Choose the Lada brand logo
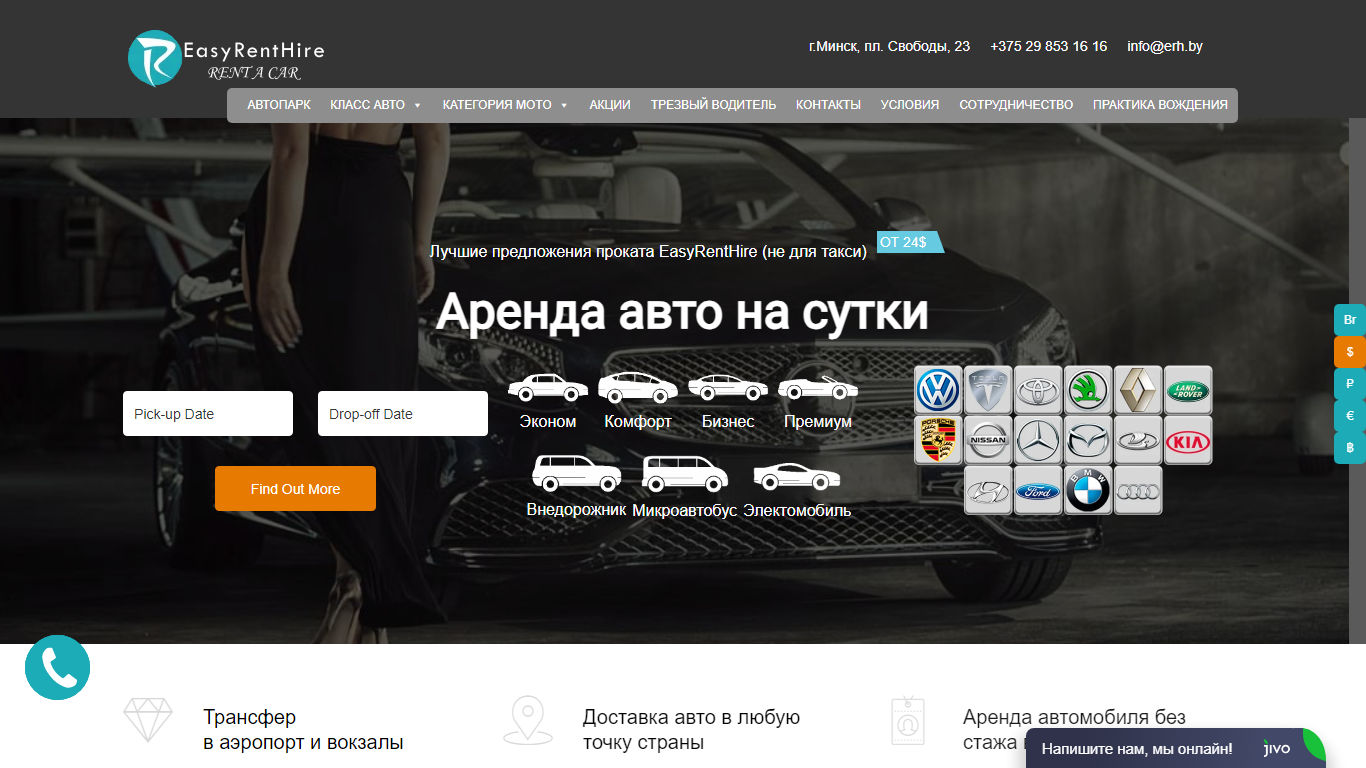 point(1138,440)
